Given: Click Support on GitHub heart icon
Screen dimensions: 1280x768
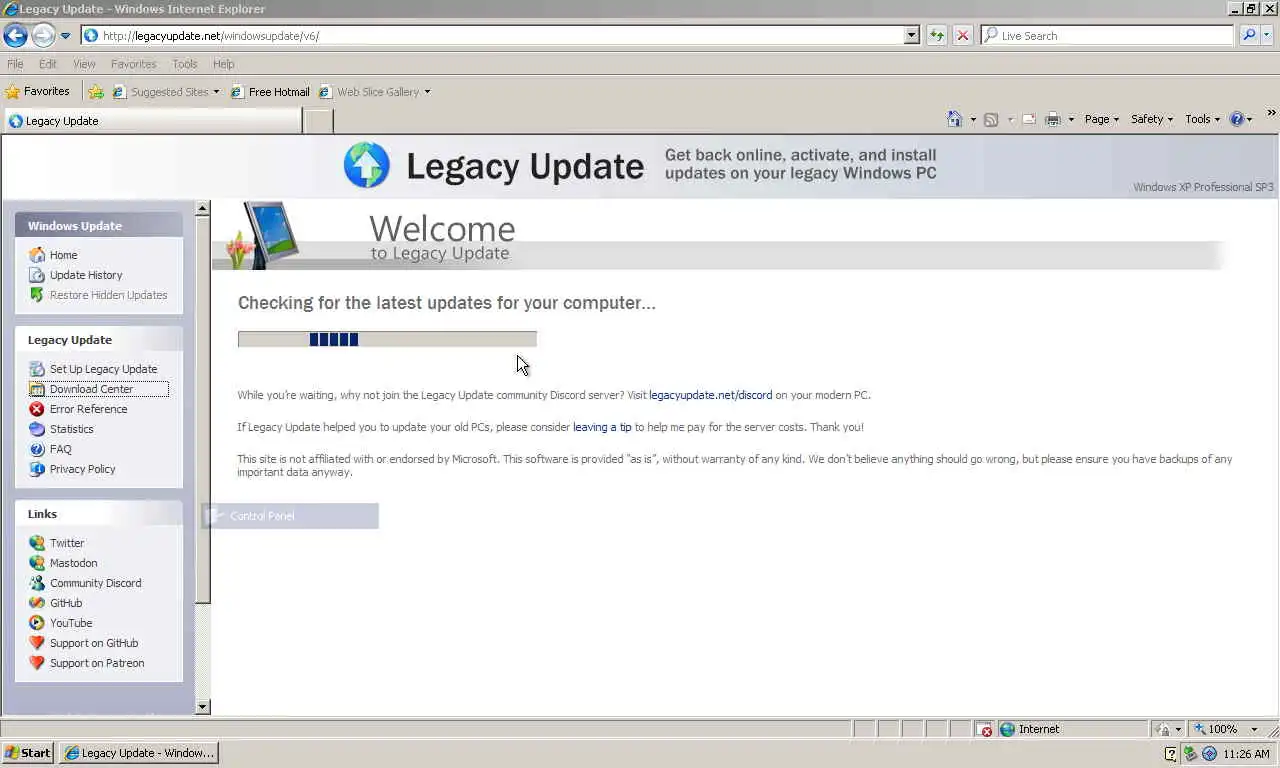Looking at the screenshot, I should click(x=37, y=643).
